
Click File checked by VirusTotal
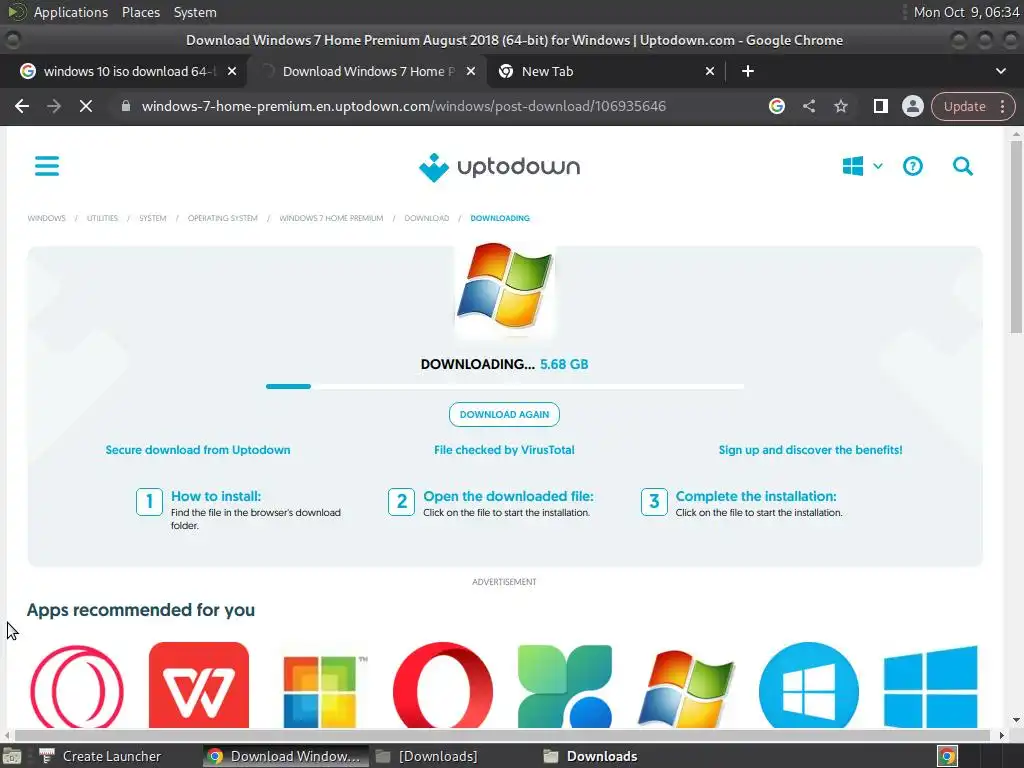click(x=504, y=450)
